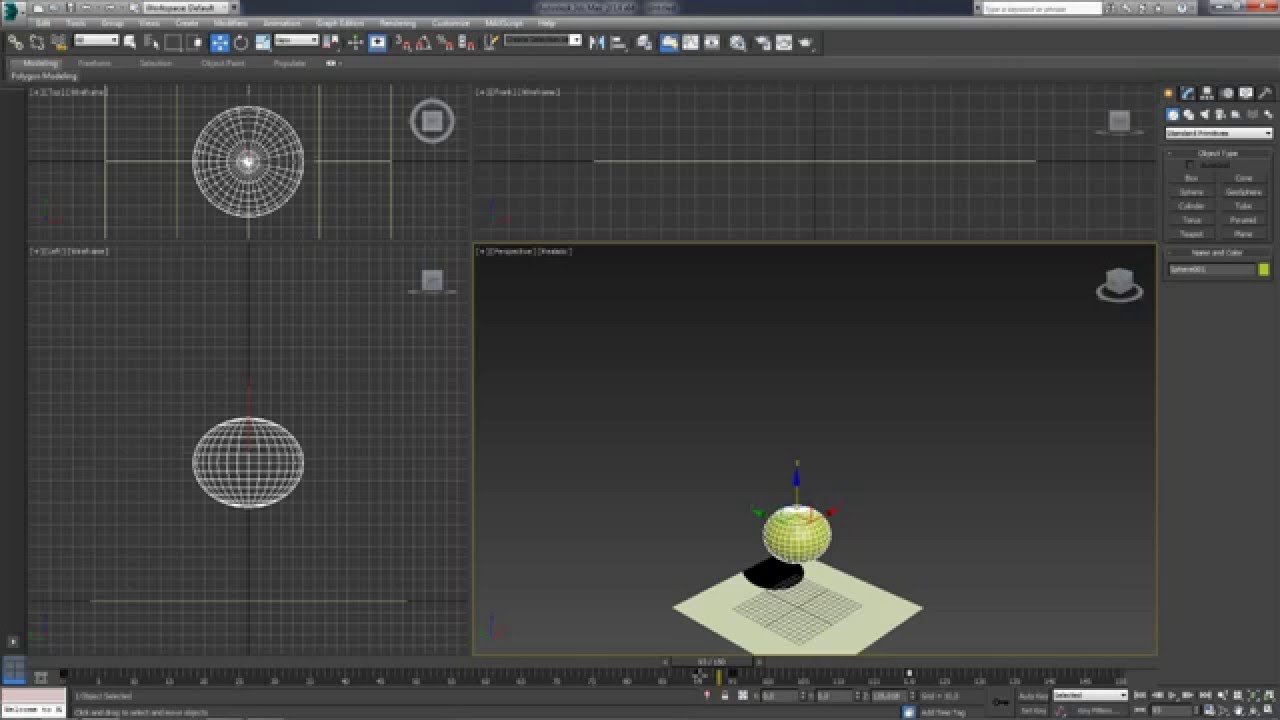Activate the Select and Move tool
The image size is (1280, 720).
pos(219,42)
